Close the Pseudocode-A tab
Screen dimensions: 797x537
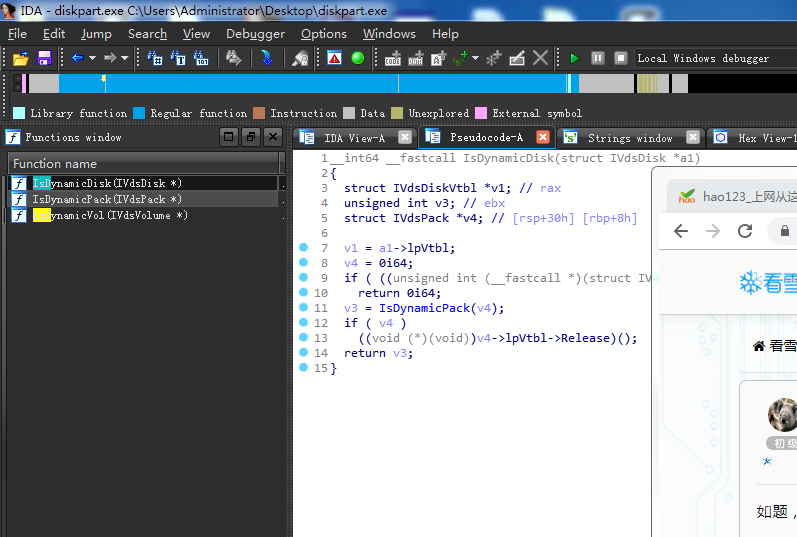point(543,137)
